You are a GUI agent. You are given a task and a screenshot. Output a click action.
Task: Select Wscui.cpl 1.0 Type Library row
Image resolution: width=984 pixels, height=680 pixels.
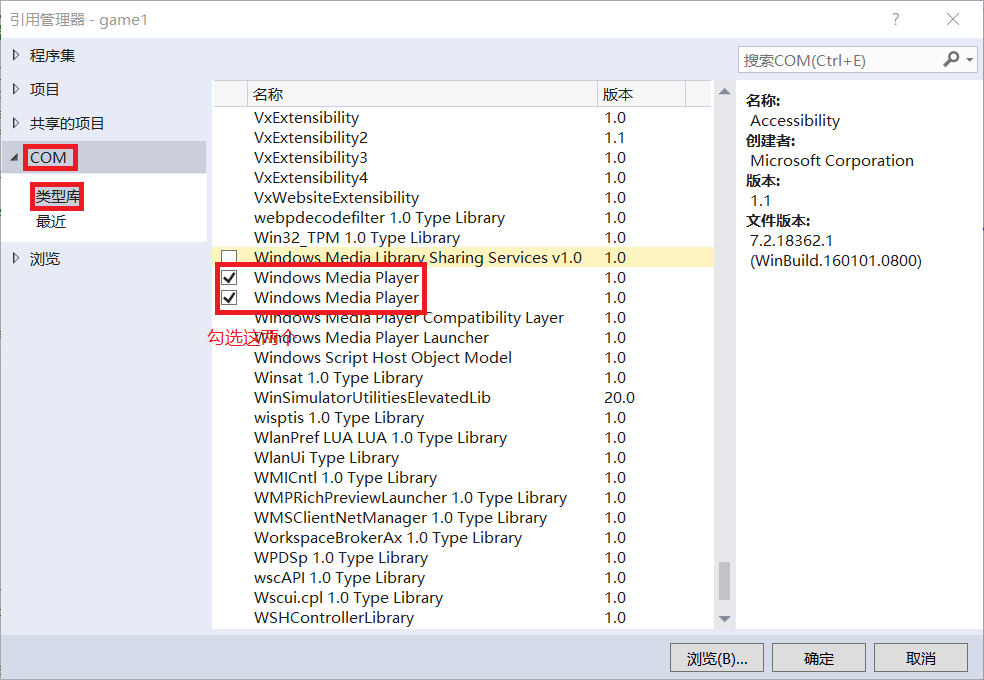coord(463,598)
